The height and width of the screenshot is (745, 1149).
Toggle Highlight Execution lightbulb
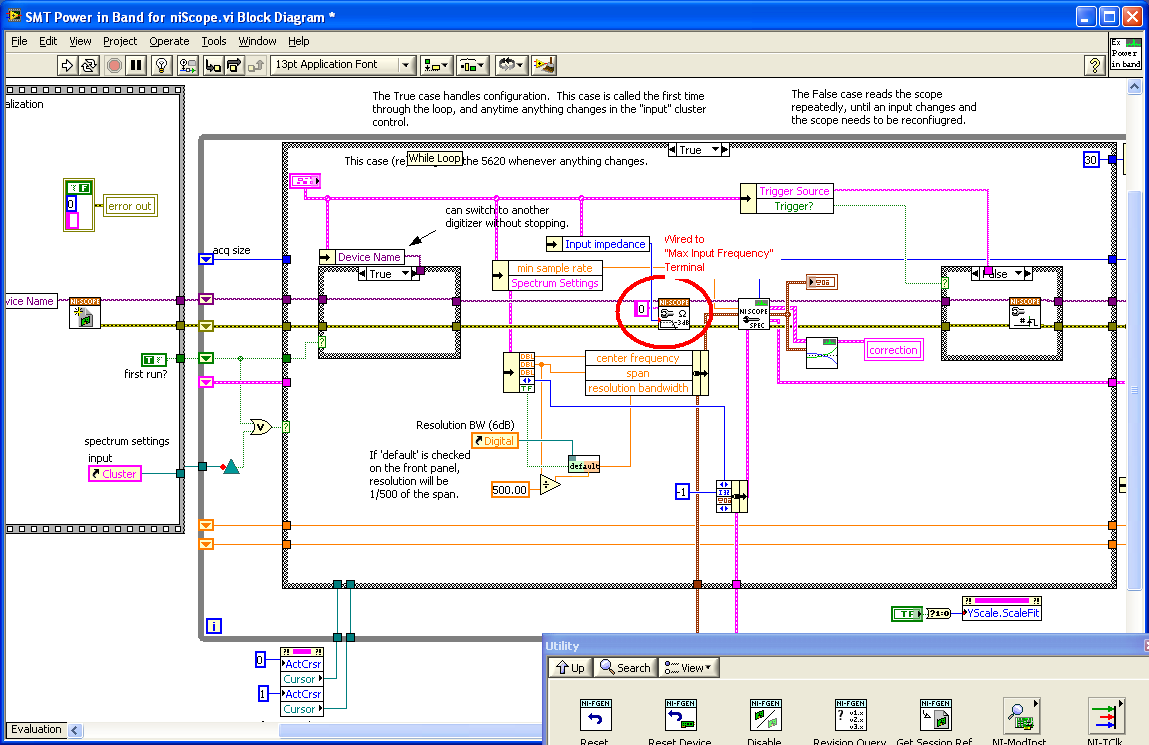(161, 65)
